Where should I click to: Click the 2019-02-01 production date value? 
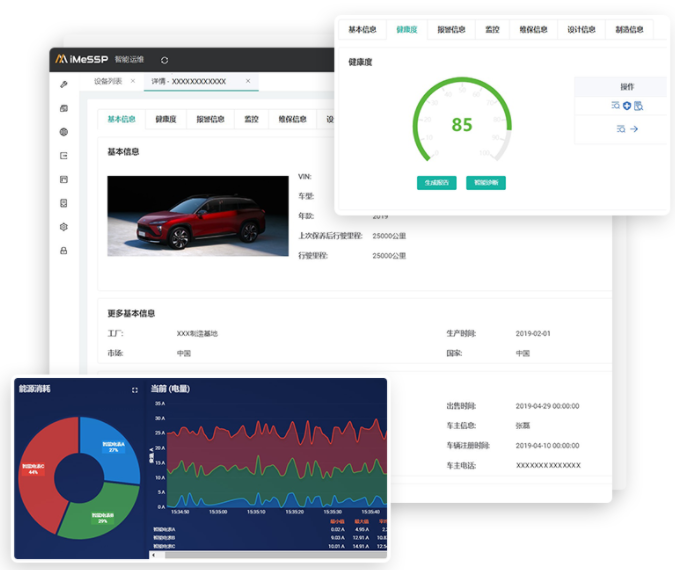point(533,334)
